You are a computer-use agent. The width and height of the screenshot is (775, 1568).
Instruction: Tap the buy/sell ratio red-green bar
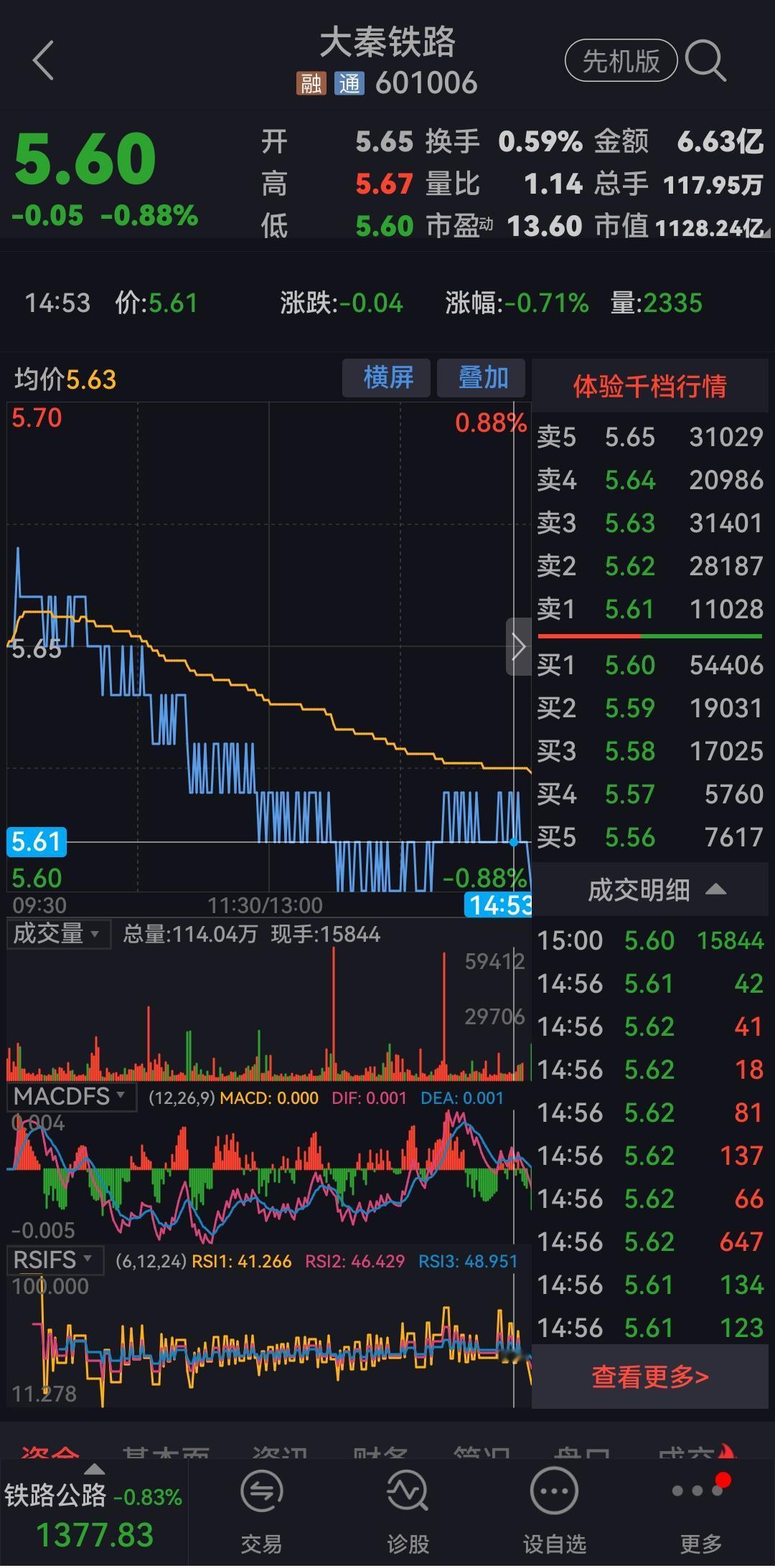click(x=649, y=636)
